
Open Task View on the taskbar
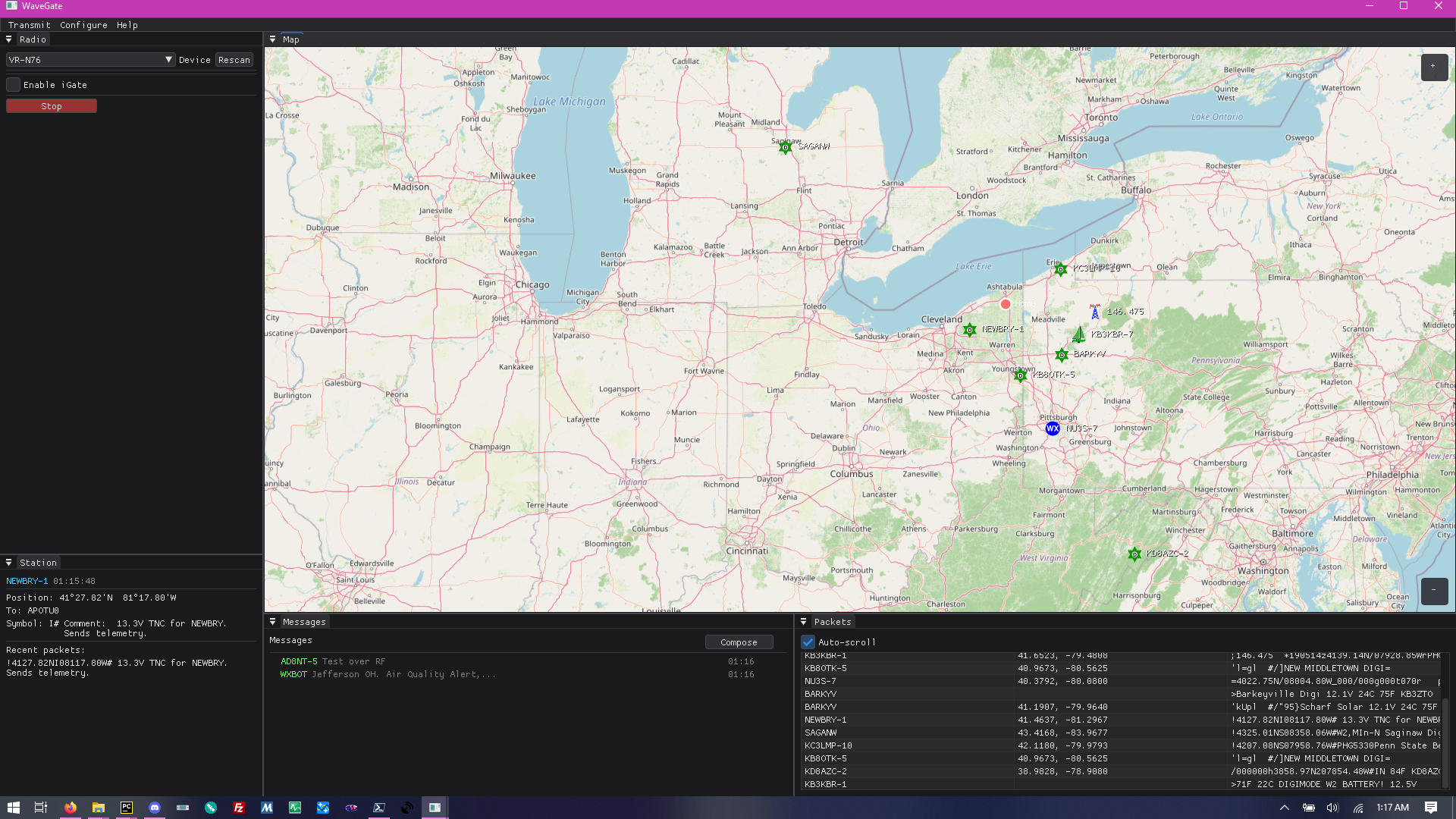pyautogui.click(x=41, y=808)
